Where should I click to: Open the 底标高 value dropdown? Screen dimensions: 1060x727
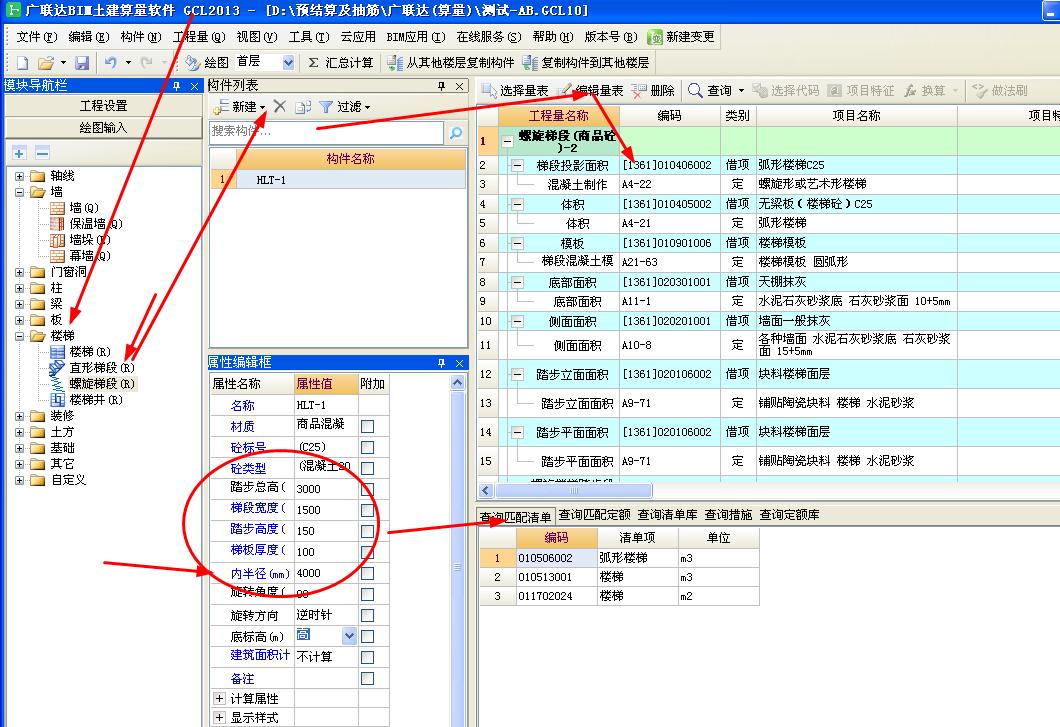(x=350, y=636)
